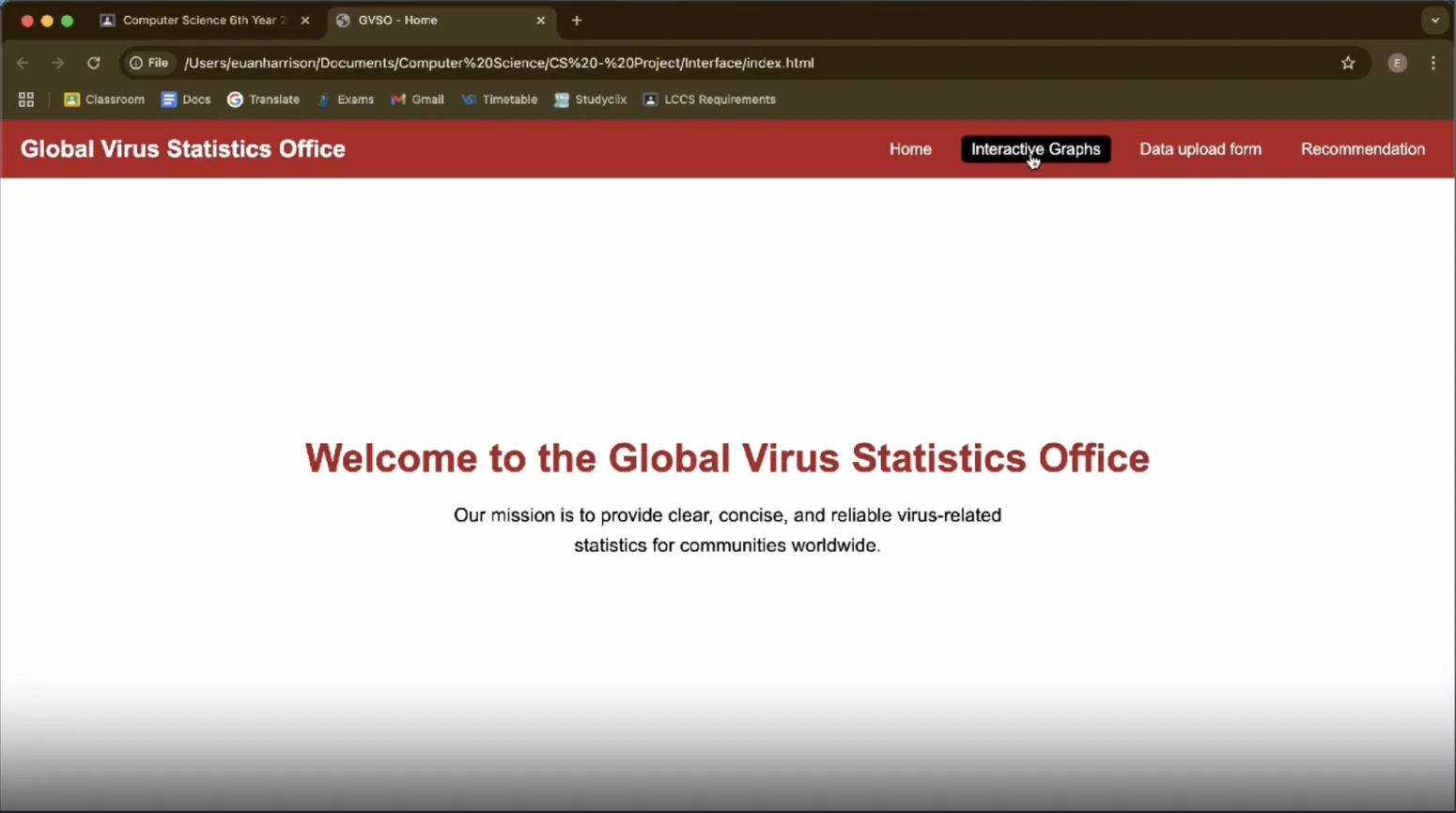1456x813 pixels.
Task: Click the browser back arrow
Action: (x=23, y=63)
